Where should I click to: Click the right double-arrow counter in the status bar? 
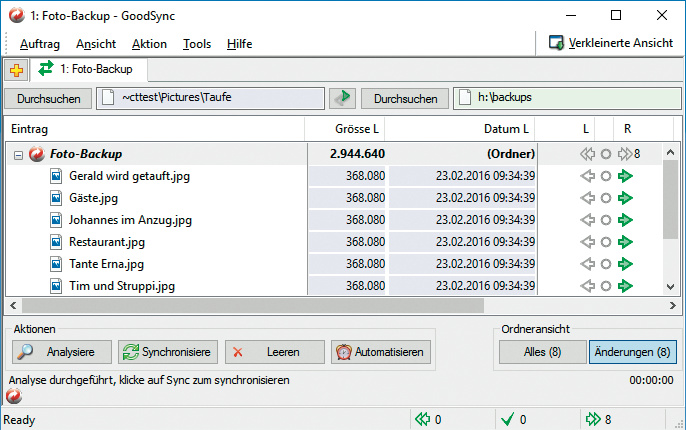598,420
